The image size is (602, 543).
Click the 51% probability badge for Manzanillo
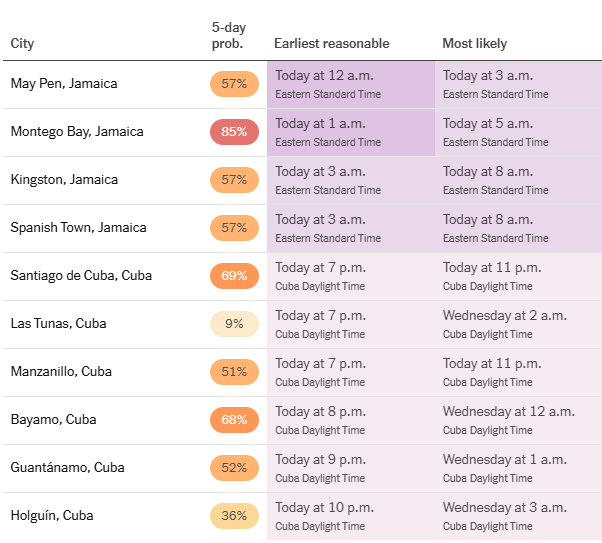(234, 372)
